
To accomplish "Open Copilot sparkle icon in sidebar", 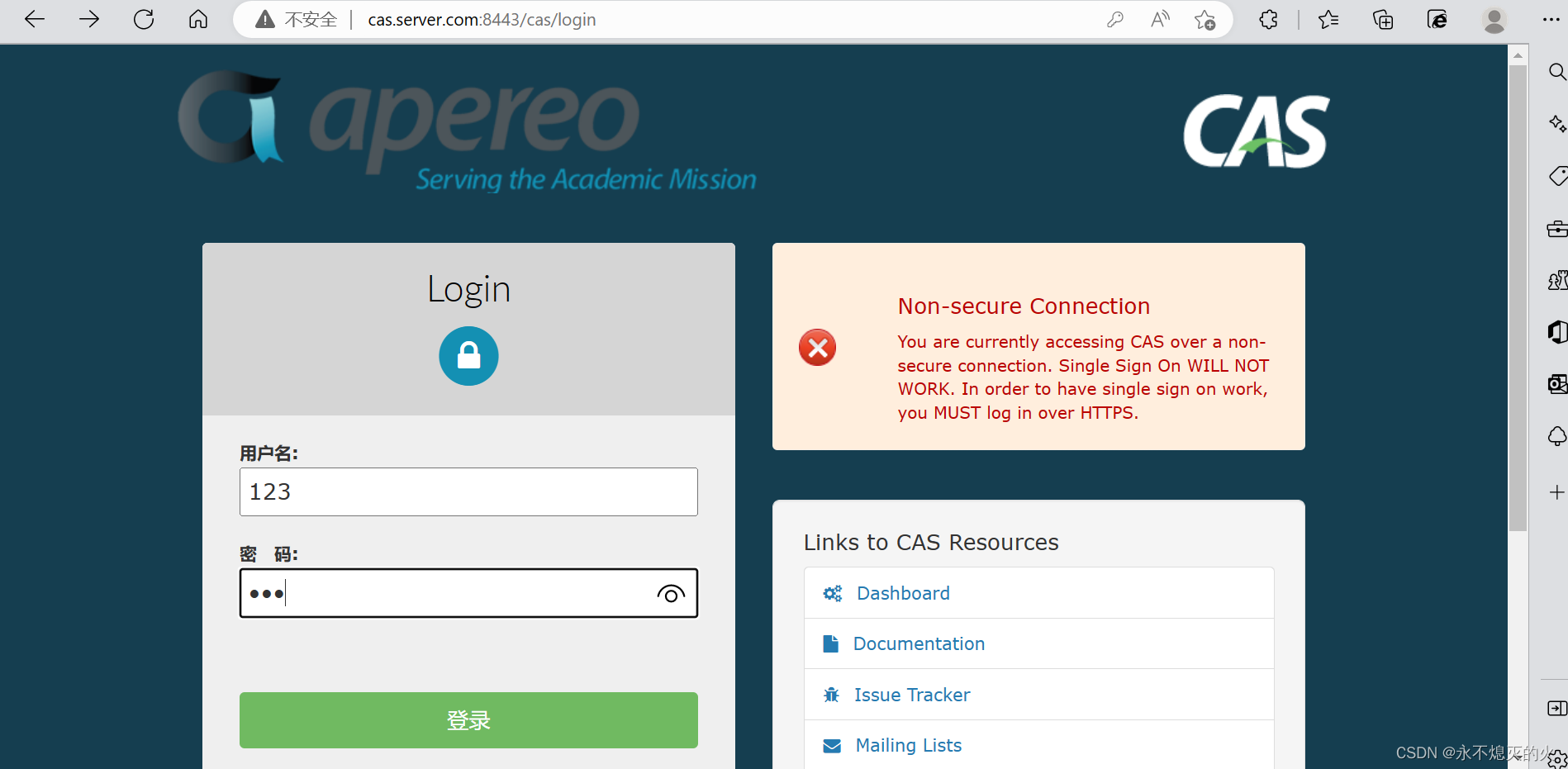I will click(1557, 124).
